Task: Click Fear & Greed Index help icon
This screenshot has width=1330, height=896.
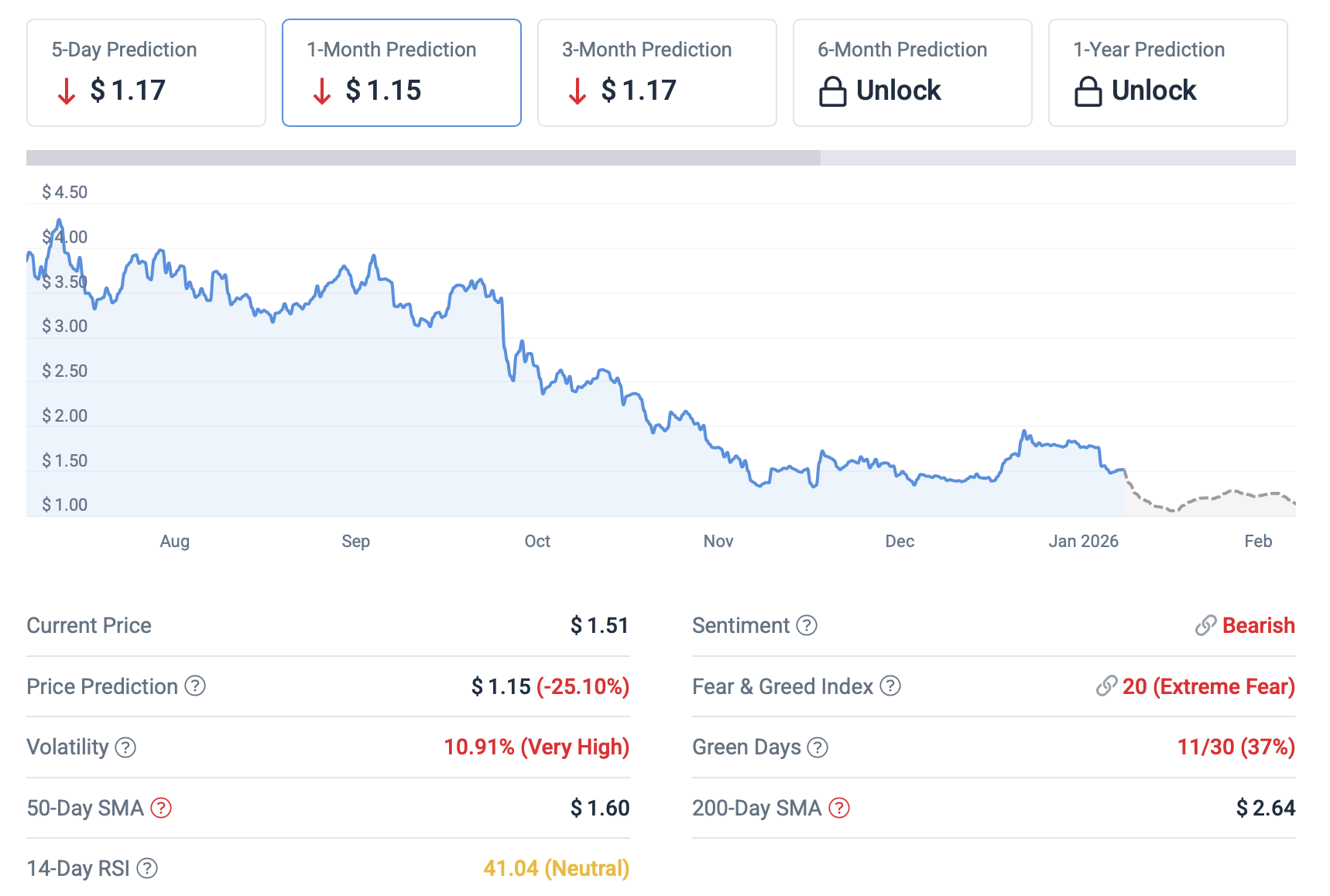Action: 890,686
